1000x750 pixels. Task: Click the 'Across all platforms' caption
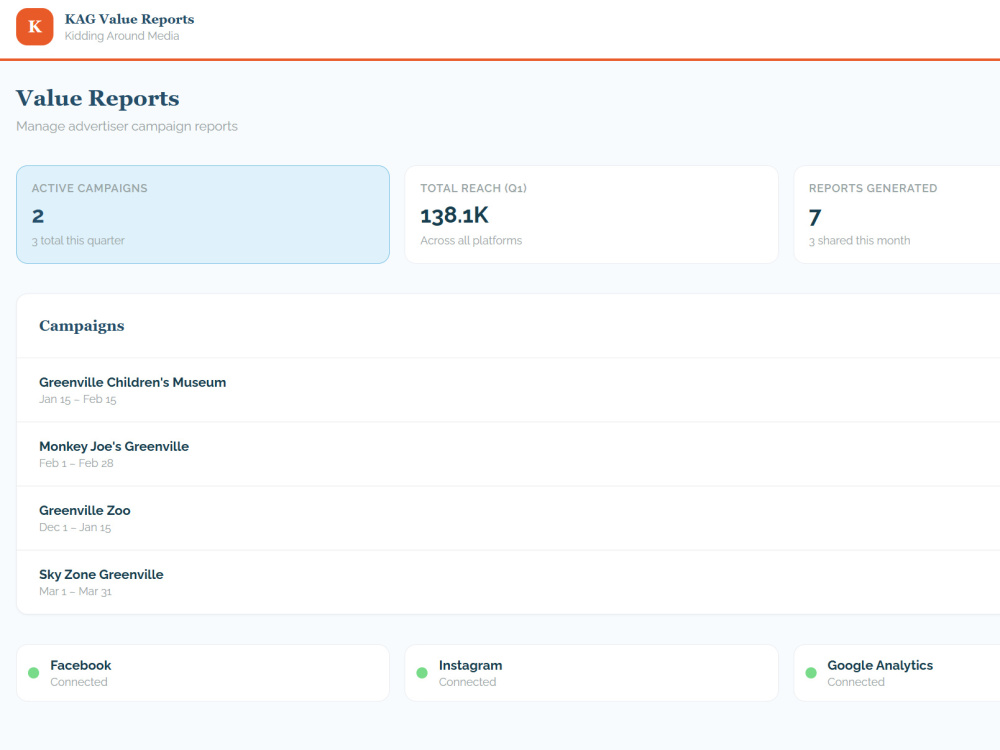tap(471, 240)
